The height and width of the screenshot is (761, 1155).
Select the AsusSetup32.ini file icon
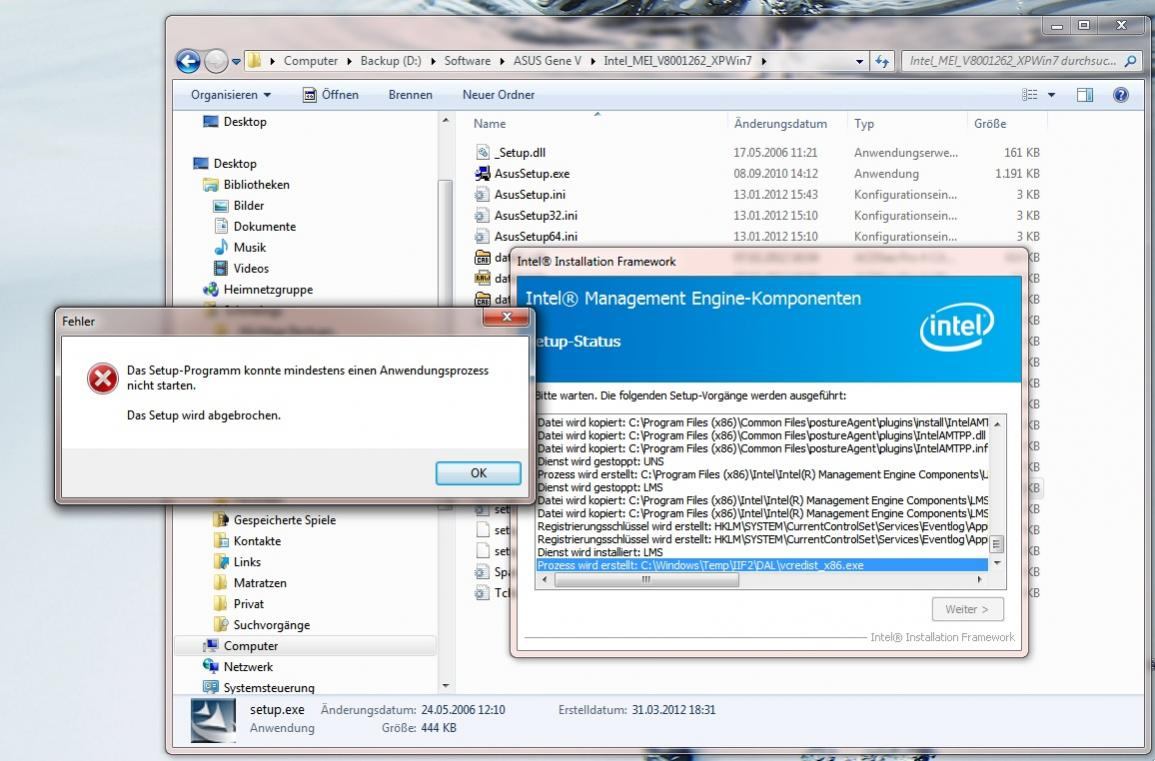pyautogui.click(x=482, y=216)
